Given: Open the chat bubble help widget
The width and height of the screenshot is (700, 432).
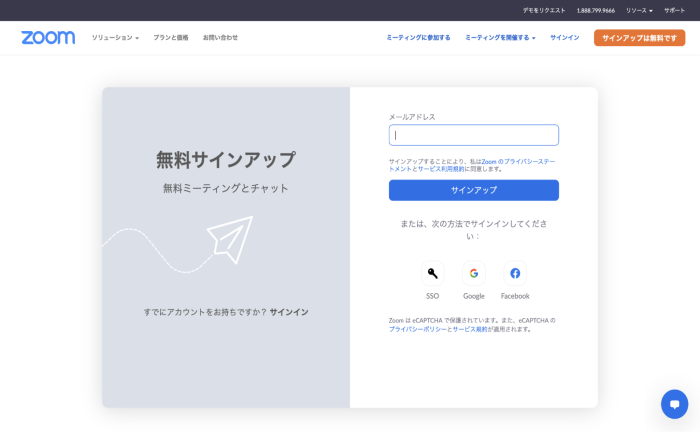Looking at the screenshot, I should coord(674,404).
